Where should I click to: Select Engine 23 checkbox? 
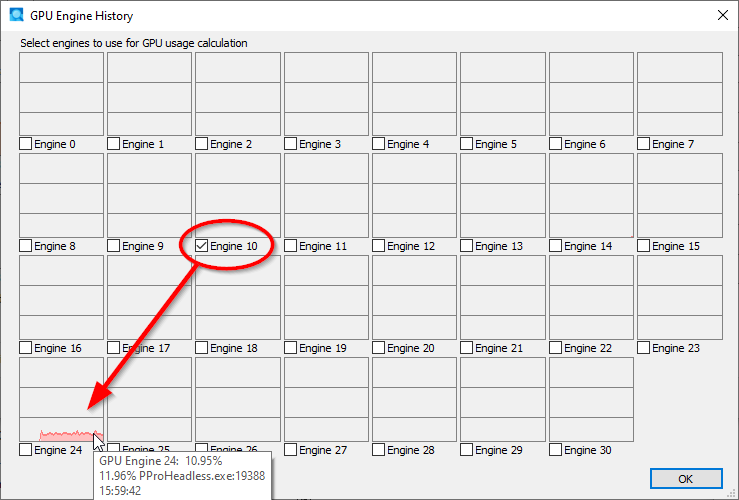[644, 348]
